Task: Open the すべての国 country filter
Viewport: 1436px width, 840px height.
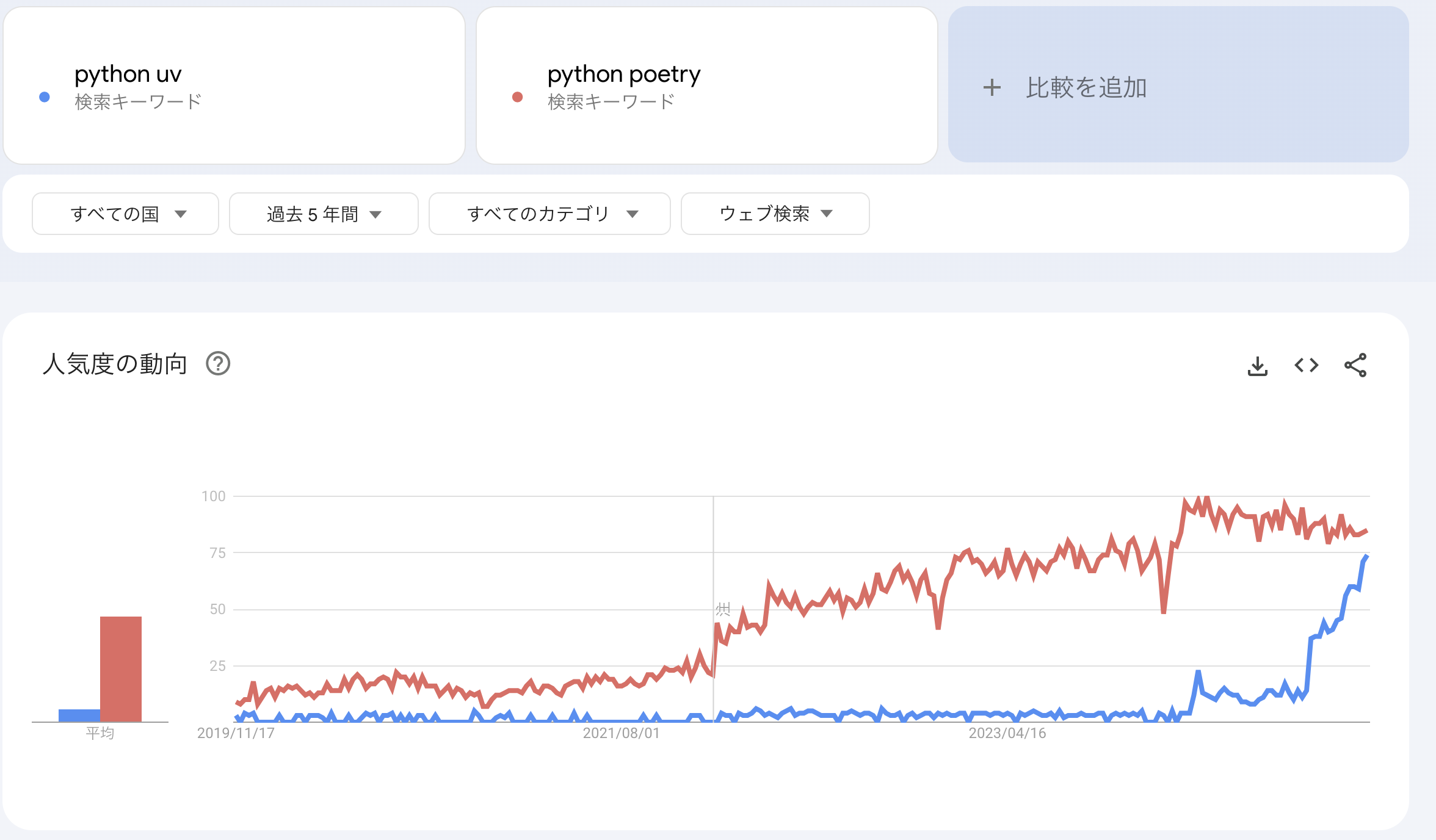Action: coord(125,214)
